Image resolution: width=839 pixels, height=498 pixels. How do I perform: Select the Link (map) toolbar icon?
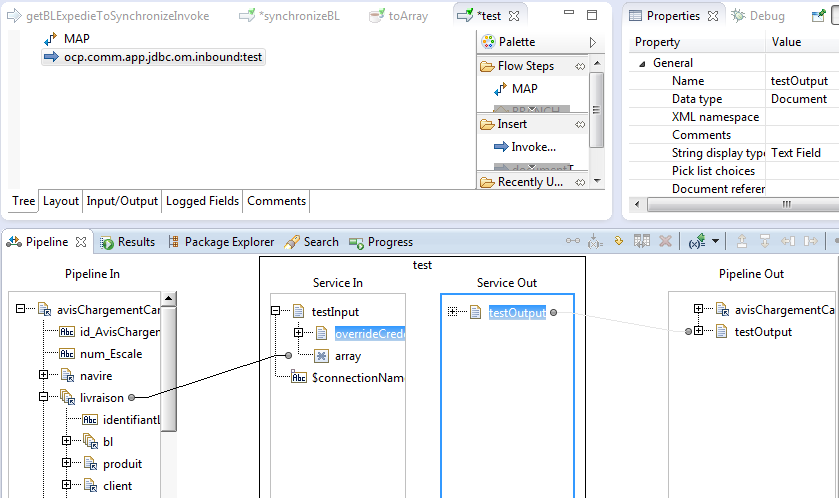pyautogui.click(x=573, y=241)
